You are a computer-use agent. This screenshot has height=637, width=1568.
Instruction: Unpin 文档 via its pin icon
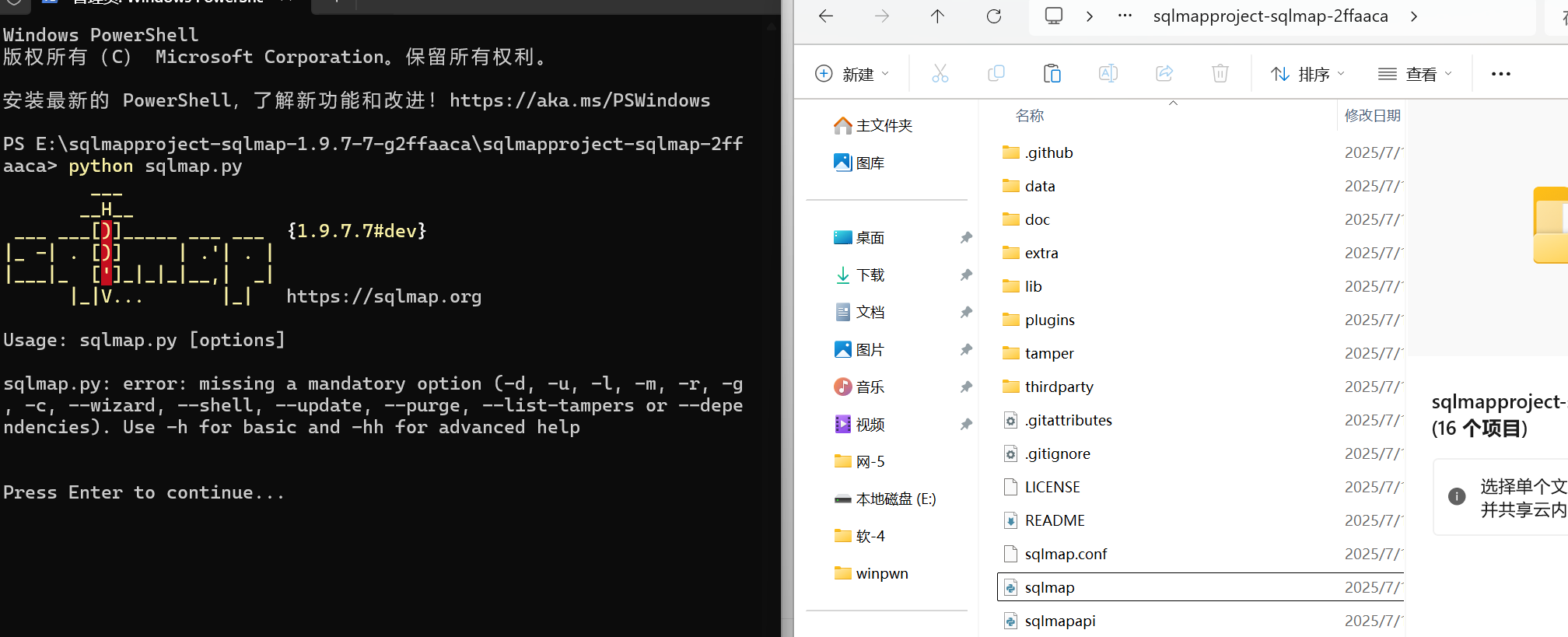point(966,312)
